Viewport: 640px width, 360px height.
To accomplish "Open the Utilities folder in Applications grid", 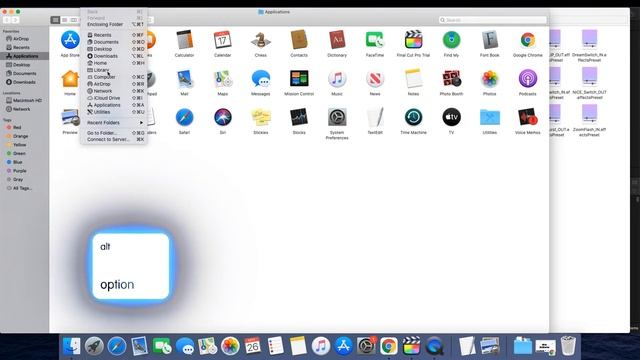I will click(489, 118).
